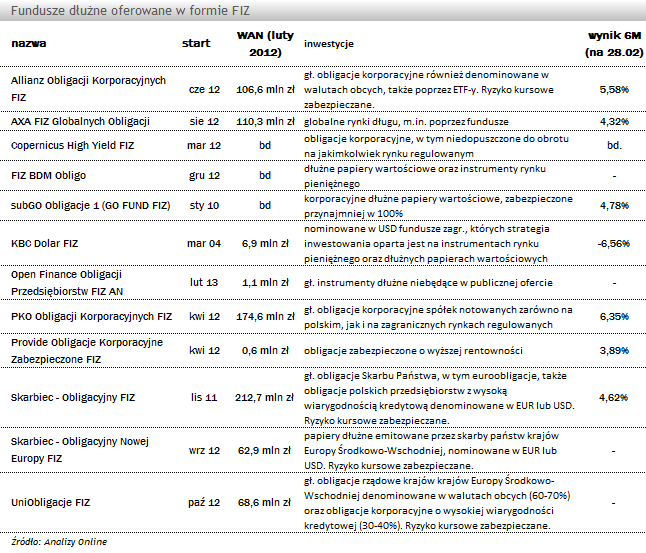Click start date 'mar 04'

click(204, 244)
